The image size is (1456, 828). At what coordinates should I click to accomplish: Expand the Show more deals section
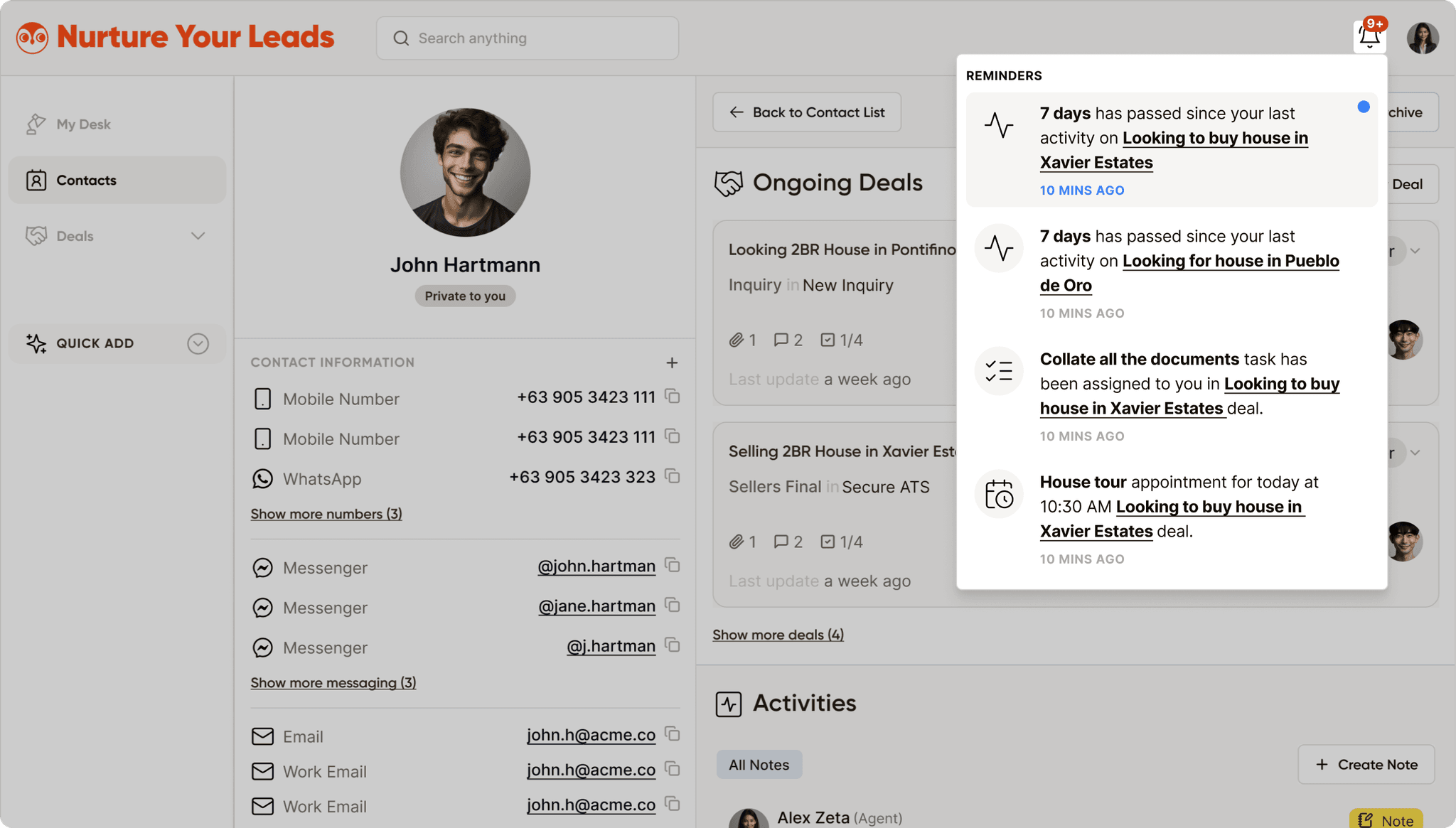(778, 634)
